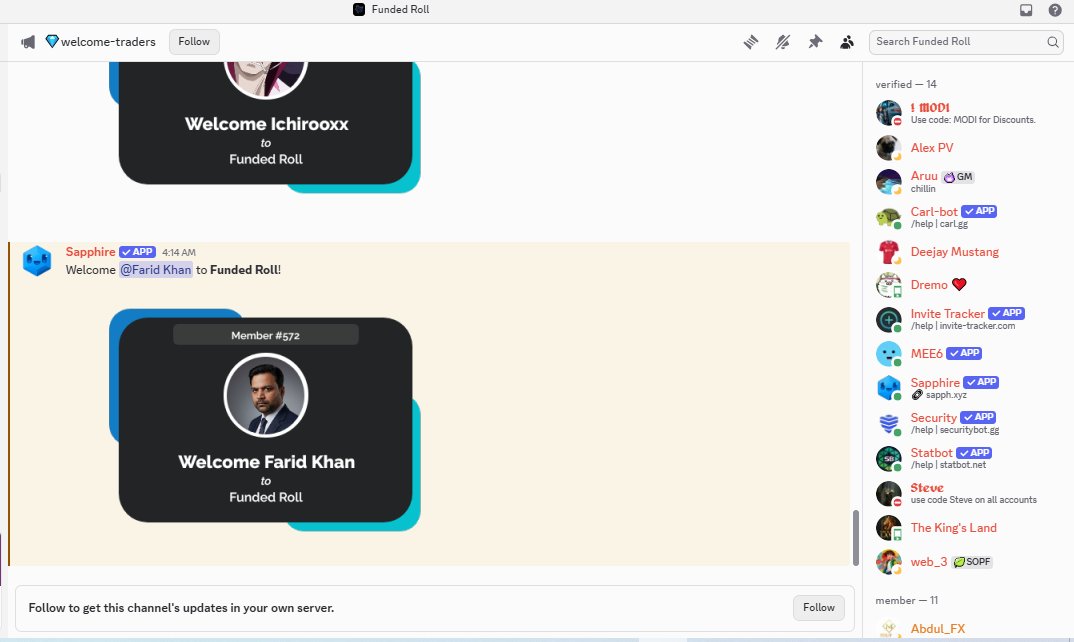1074x642 pixels.
Task: Open The King's Land avatar
Action: click(888, 528)
